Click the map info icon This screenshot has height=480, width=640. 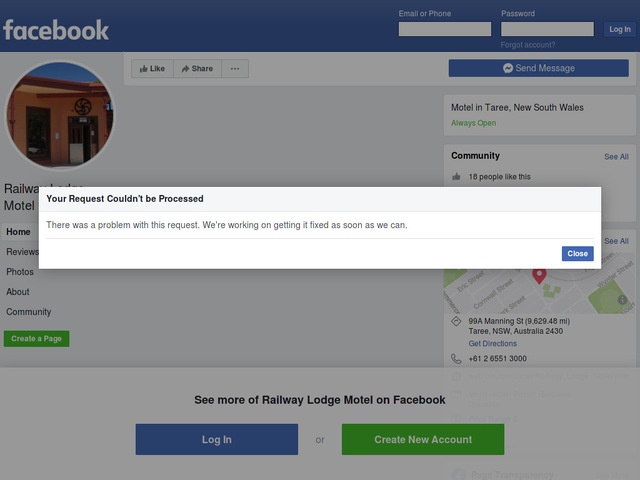pos(622,300)
